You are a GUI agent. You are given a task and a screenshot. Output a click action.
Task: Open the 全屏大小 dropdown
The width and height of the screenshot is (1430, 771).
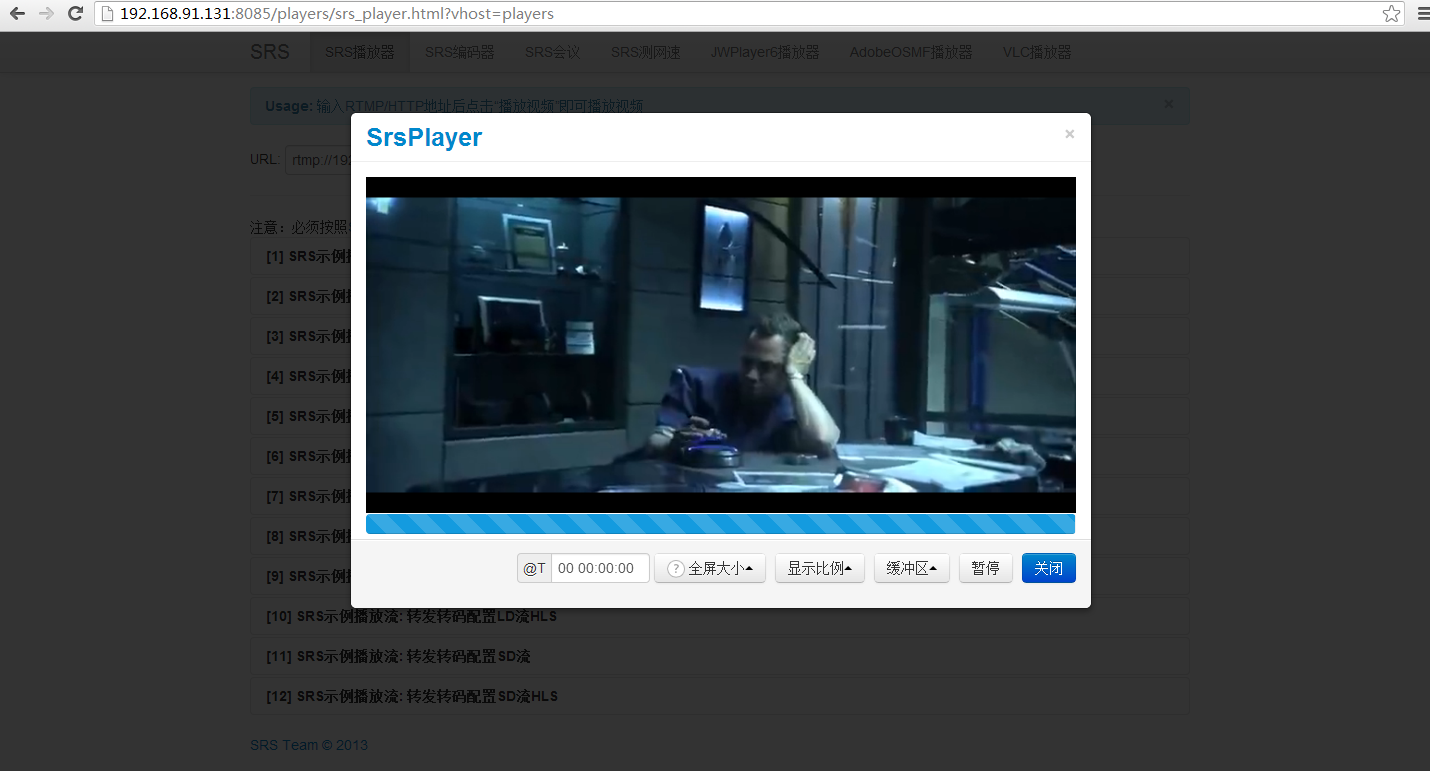click(x=710, y=568)
